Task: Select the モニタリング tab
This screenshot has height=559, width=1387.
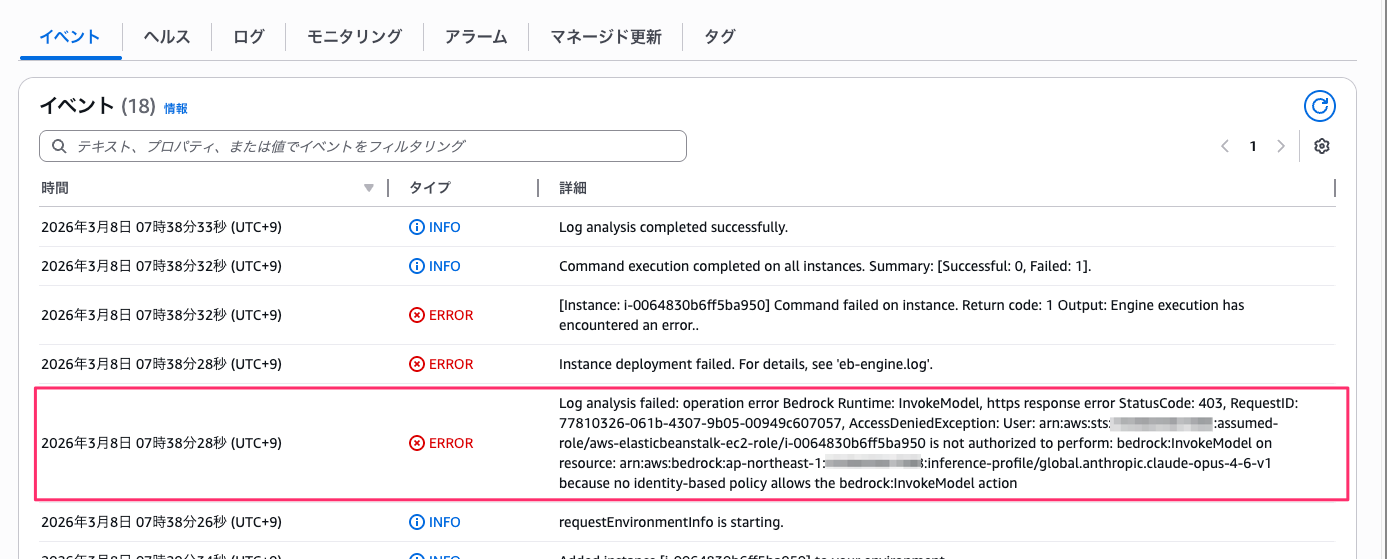Action: click(354, 37)
